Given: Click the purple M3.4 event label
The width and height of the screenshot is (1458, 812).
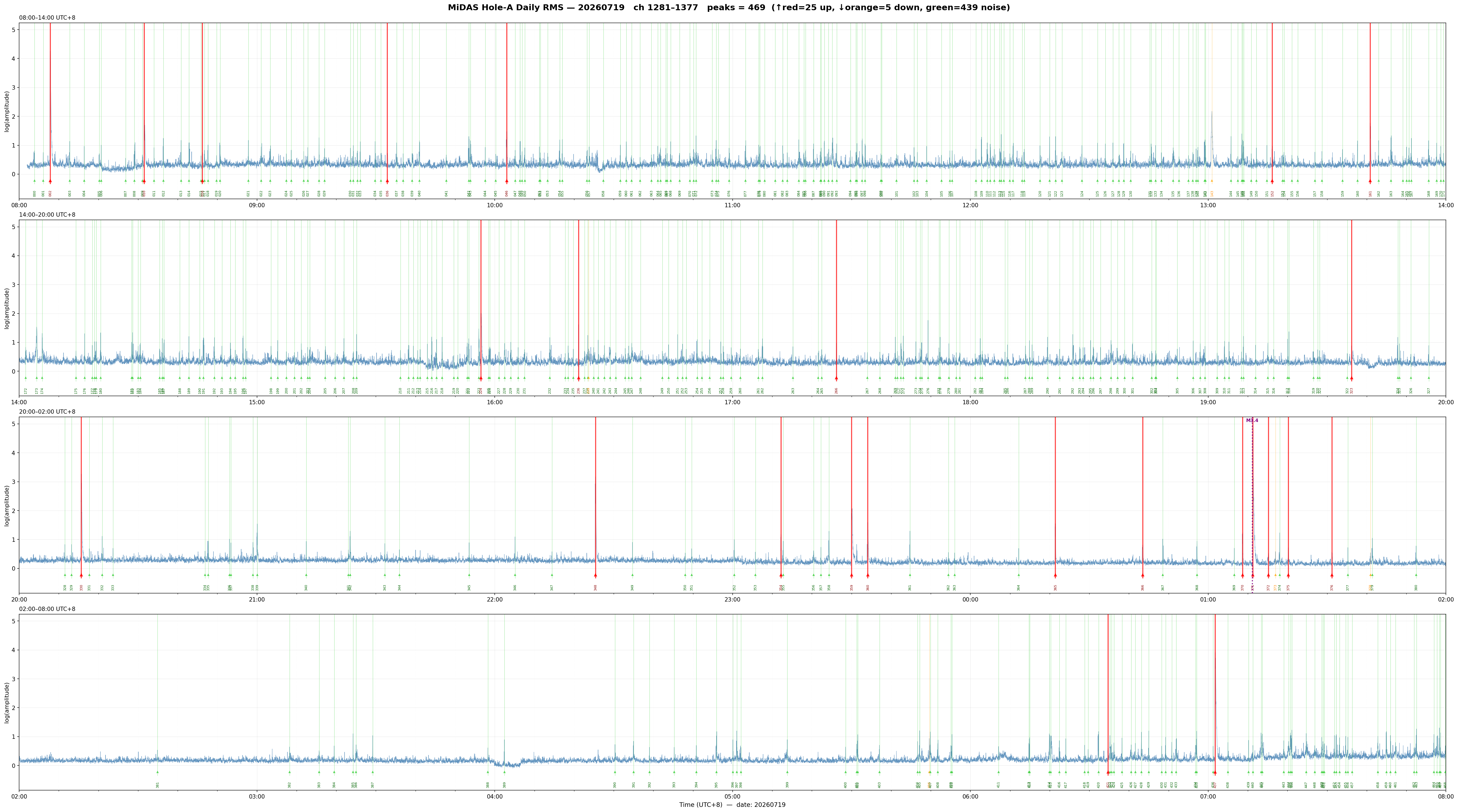Looking at the screenshot, I should pyautogui.click(x=1252, y=420).
